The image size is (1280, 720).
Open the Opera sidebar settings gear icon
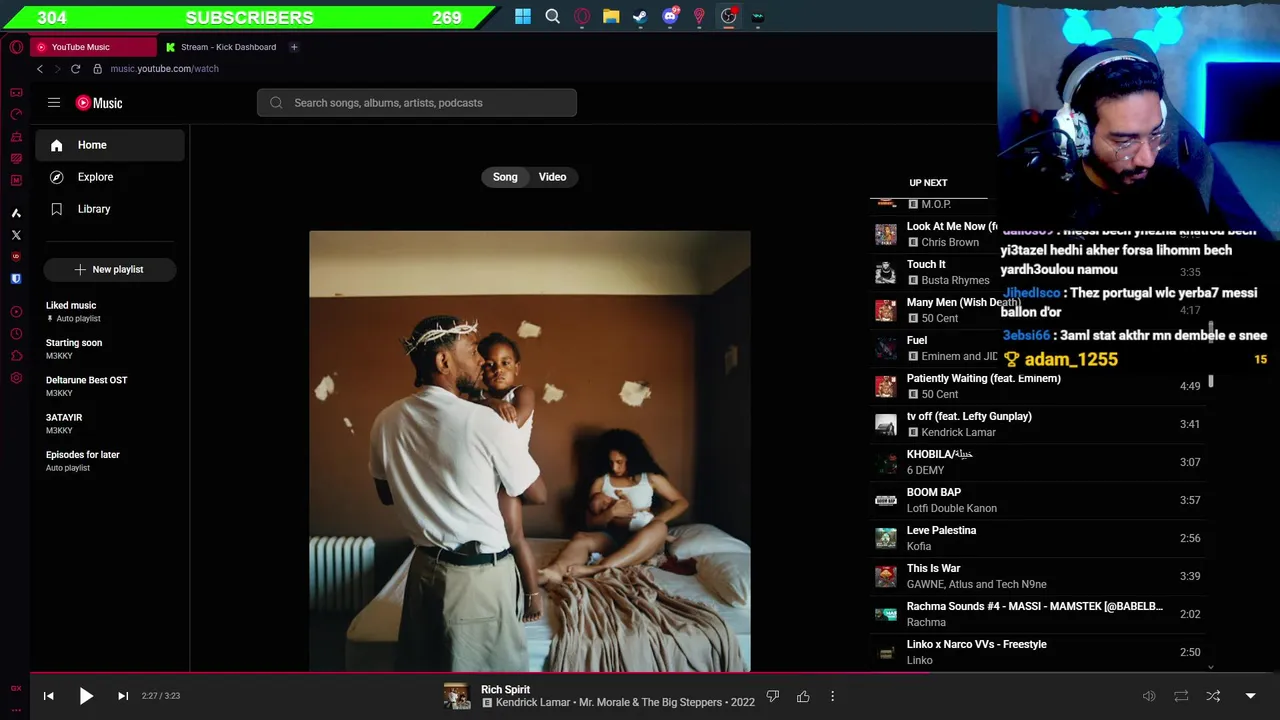[x=16, y=378]
